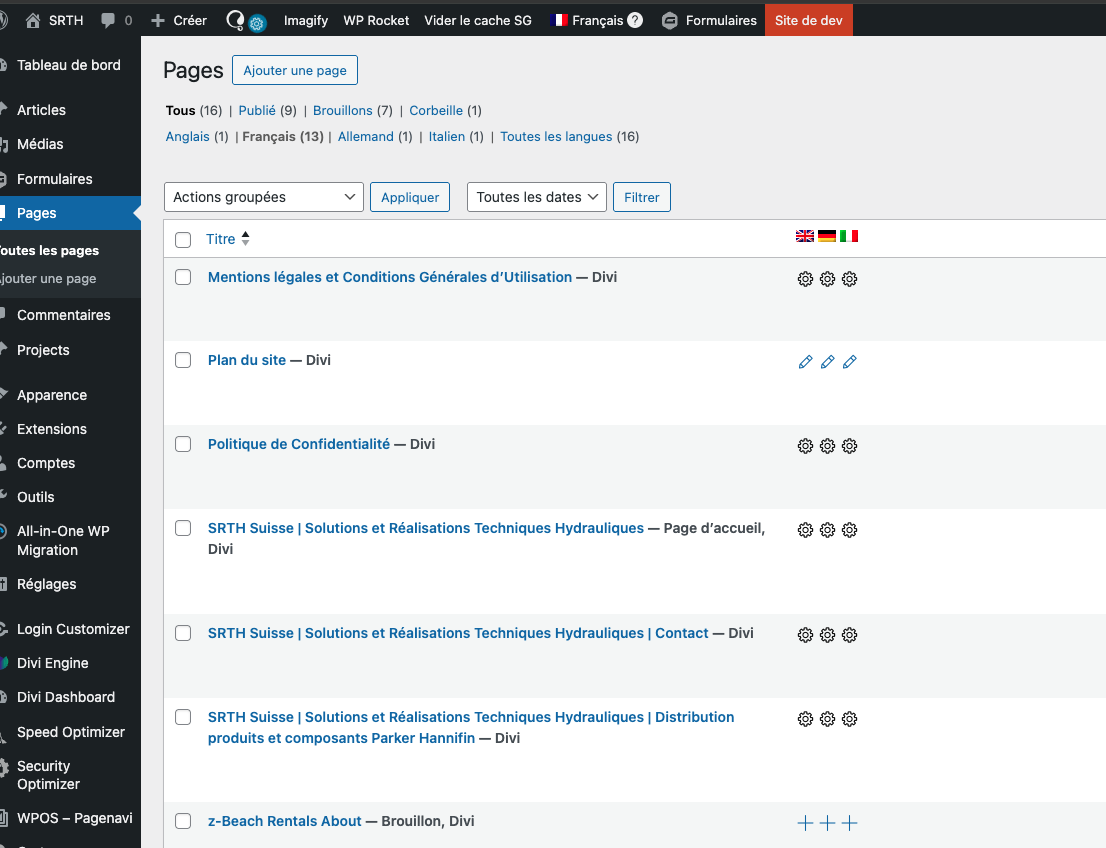Image resolution: width=1106 pixels, height=848 pixels.
Task: Click the Italian gear icon for Politique de Confidentialité
Action: [x=849, y=446]
